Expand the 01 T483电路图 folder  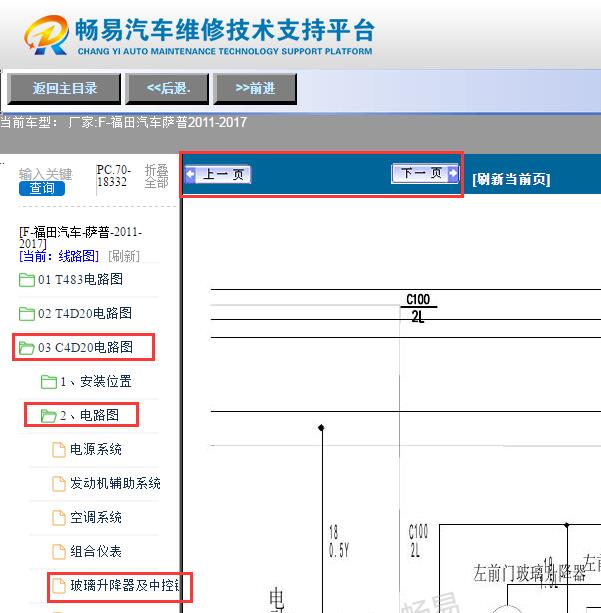[81, 280]
